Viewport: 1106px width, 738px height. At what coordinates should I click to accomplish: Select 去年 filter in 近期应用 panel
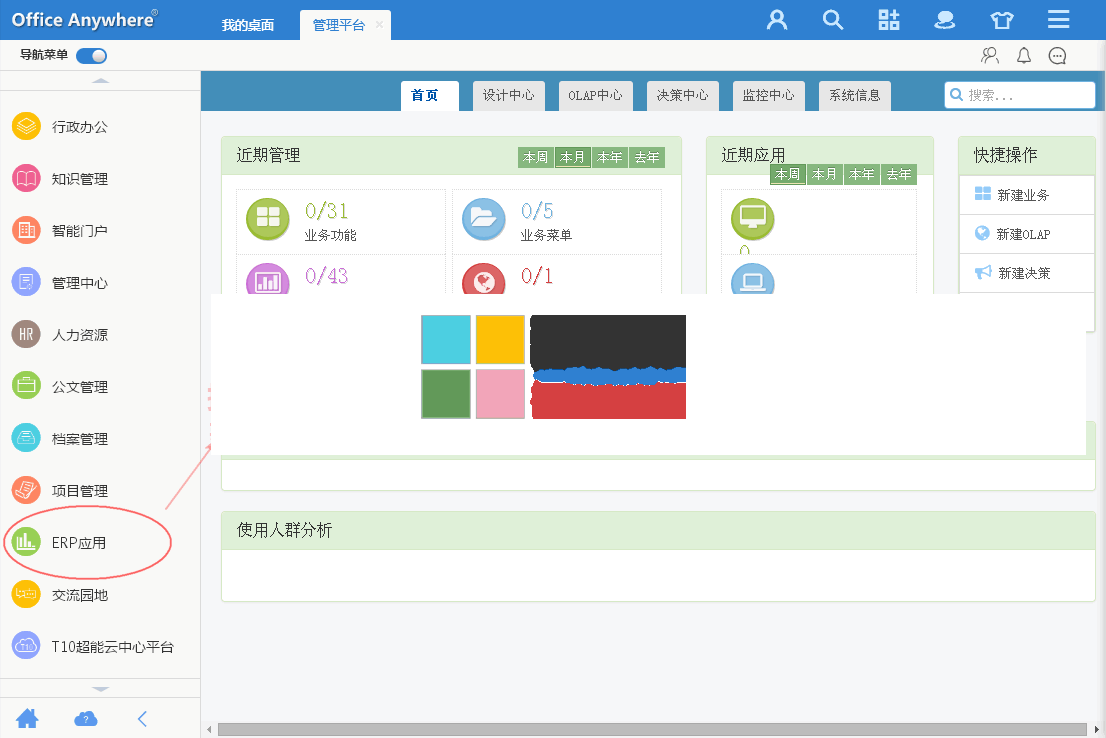tap(899, 174)
